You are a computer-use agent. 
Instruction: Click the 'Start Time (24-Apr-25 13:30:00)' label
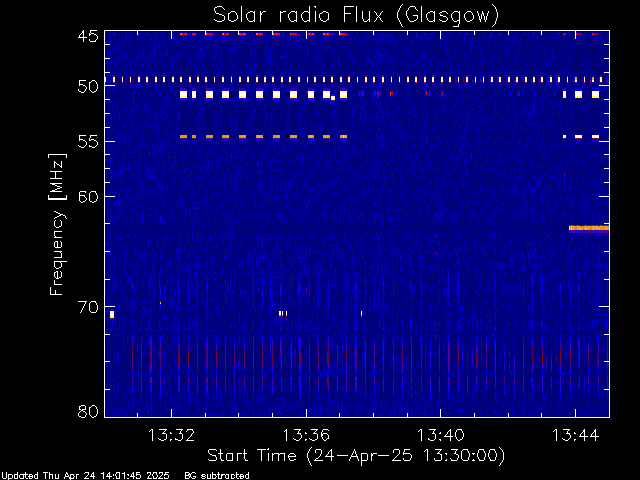click(x=356, y=456)
